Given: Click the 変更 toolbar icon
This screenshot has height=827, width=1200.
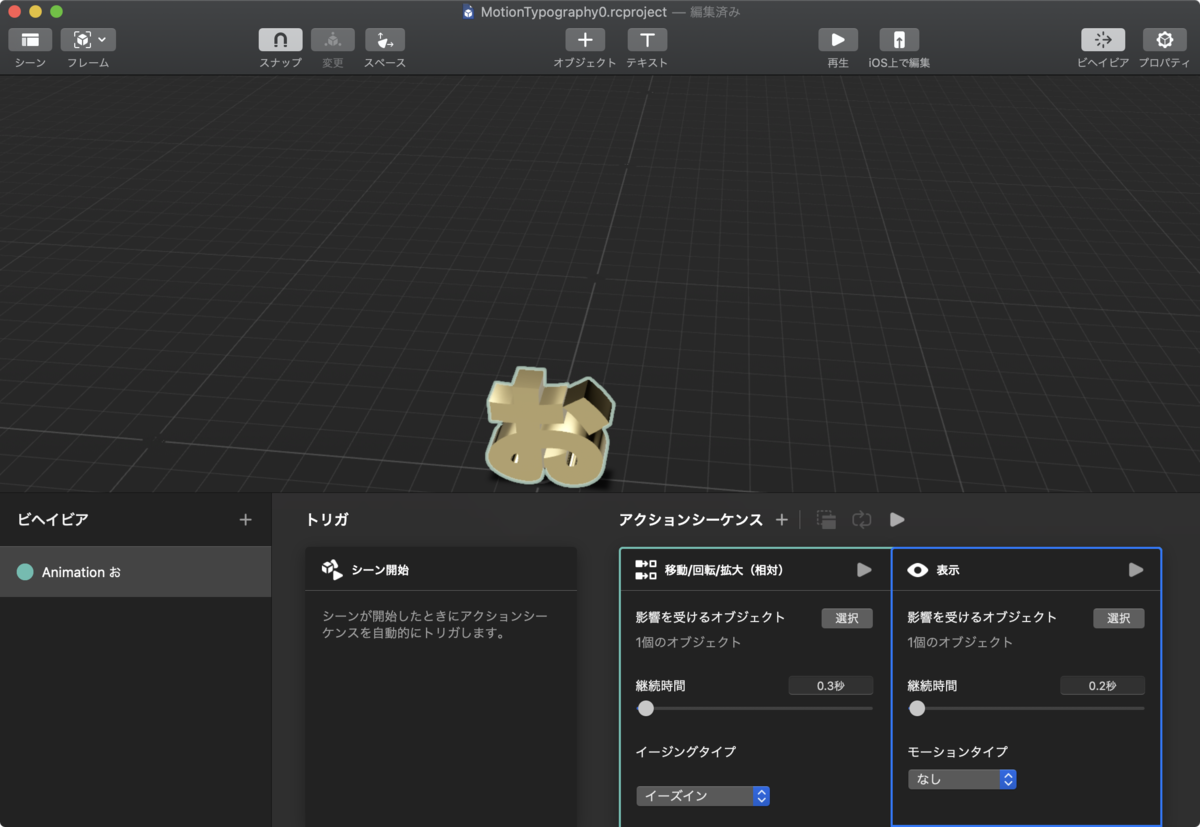Looking at the screenshot, I should pyautogui.click(x=333, y=40).
